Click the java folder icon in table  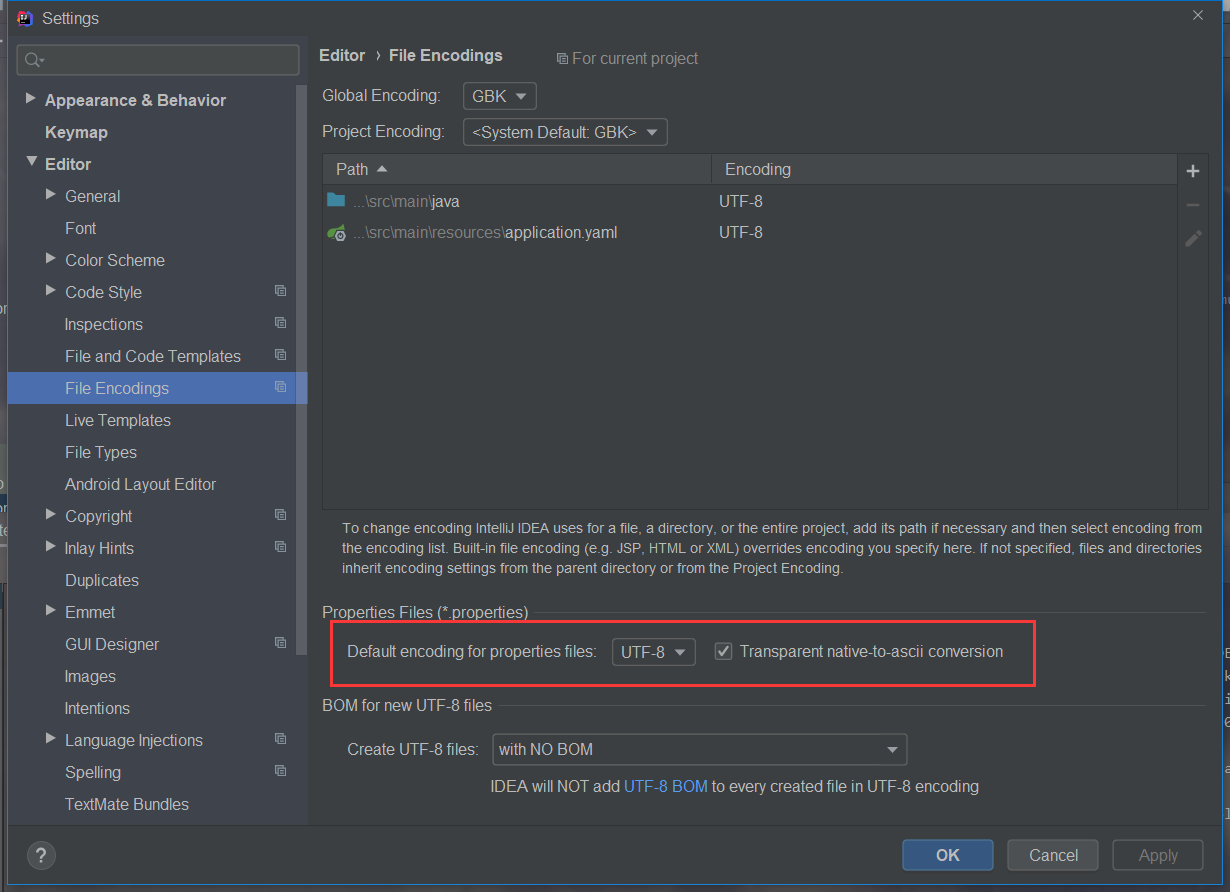(x=336, y=200)
